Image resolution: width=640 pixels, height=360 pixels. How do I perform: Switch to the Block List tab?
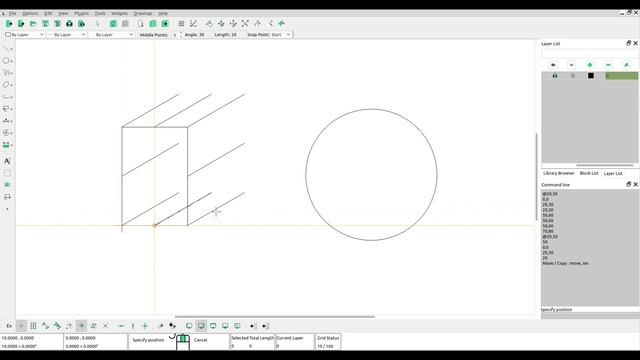[589, 173]
